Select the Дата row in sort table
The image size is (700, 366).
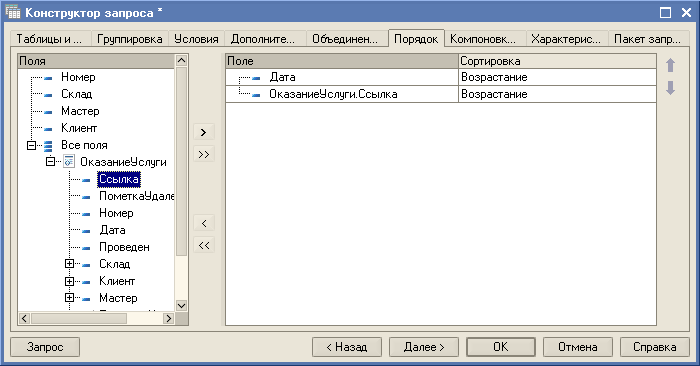(x=342, y=77)
